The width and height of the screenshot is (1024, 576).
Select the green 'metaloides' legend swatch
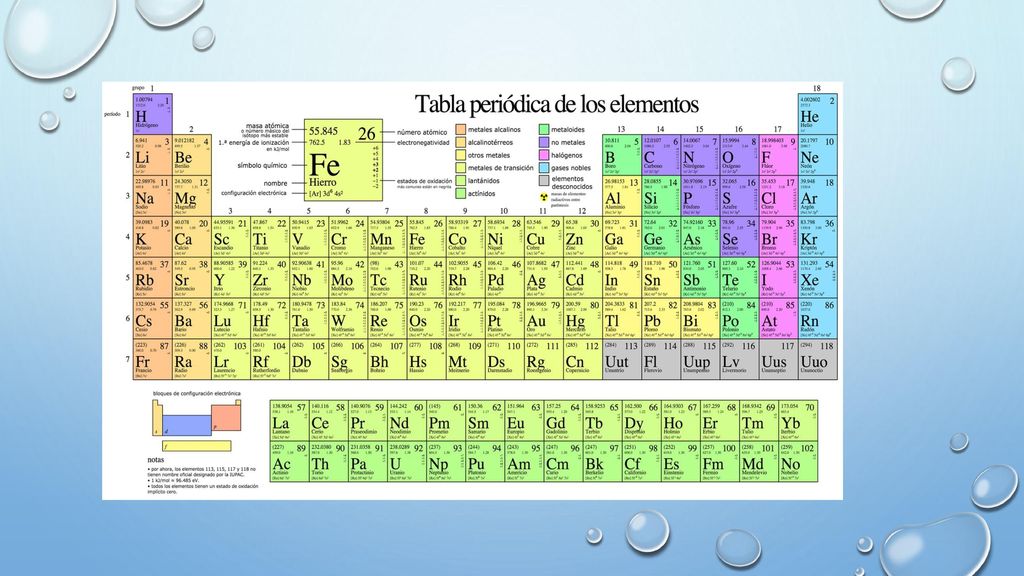[x=544, y=129]
